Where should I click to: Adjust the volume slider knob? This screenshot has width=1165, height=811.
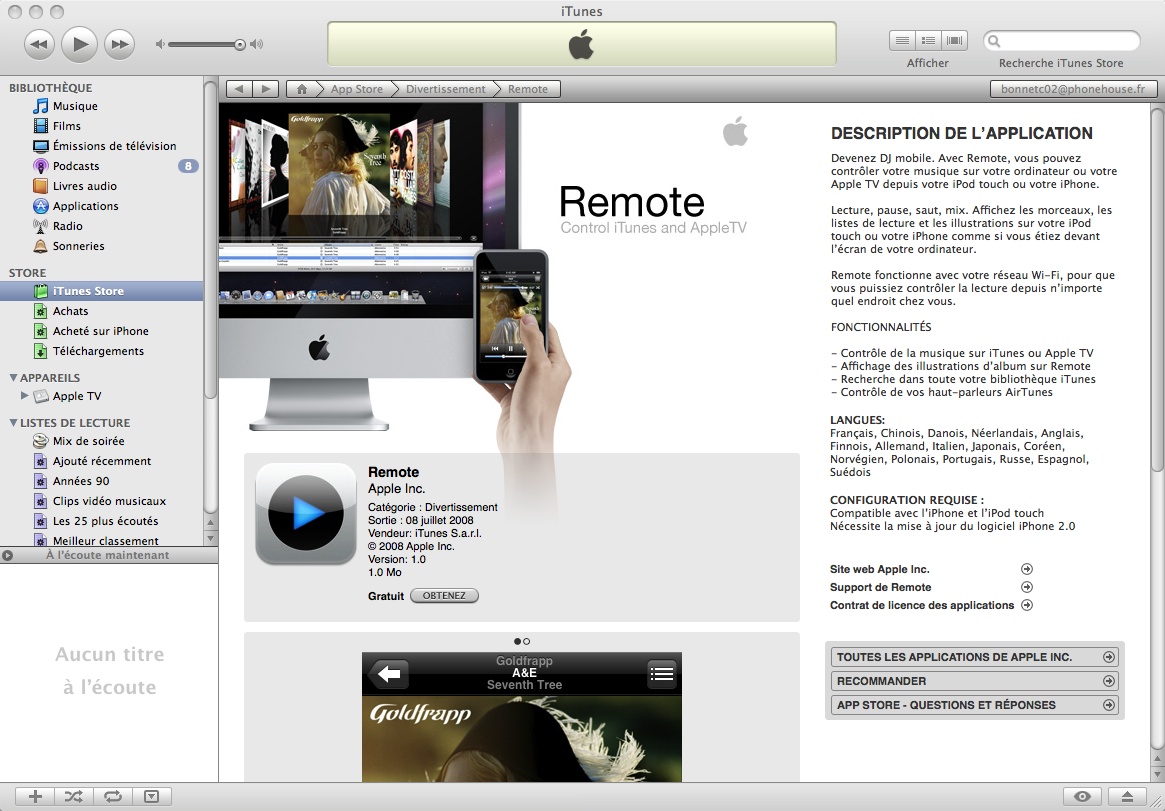click(240, 45)
